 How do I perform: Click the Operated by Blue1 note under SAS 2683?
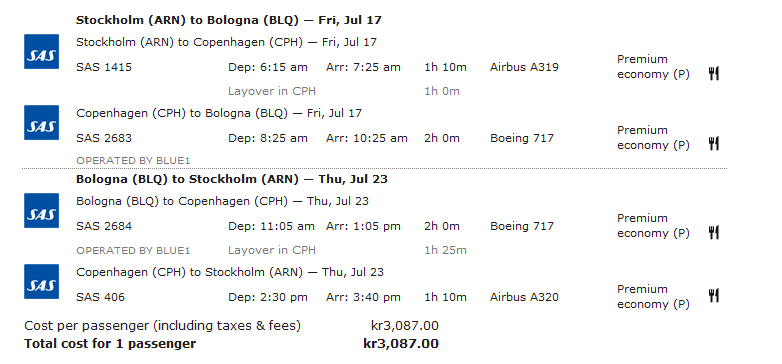point(133,161)
